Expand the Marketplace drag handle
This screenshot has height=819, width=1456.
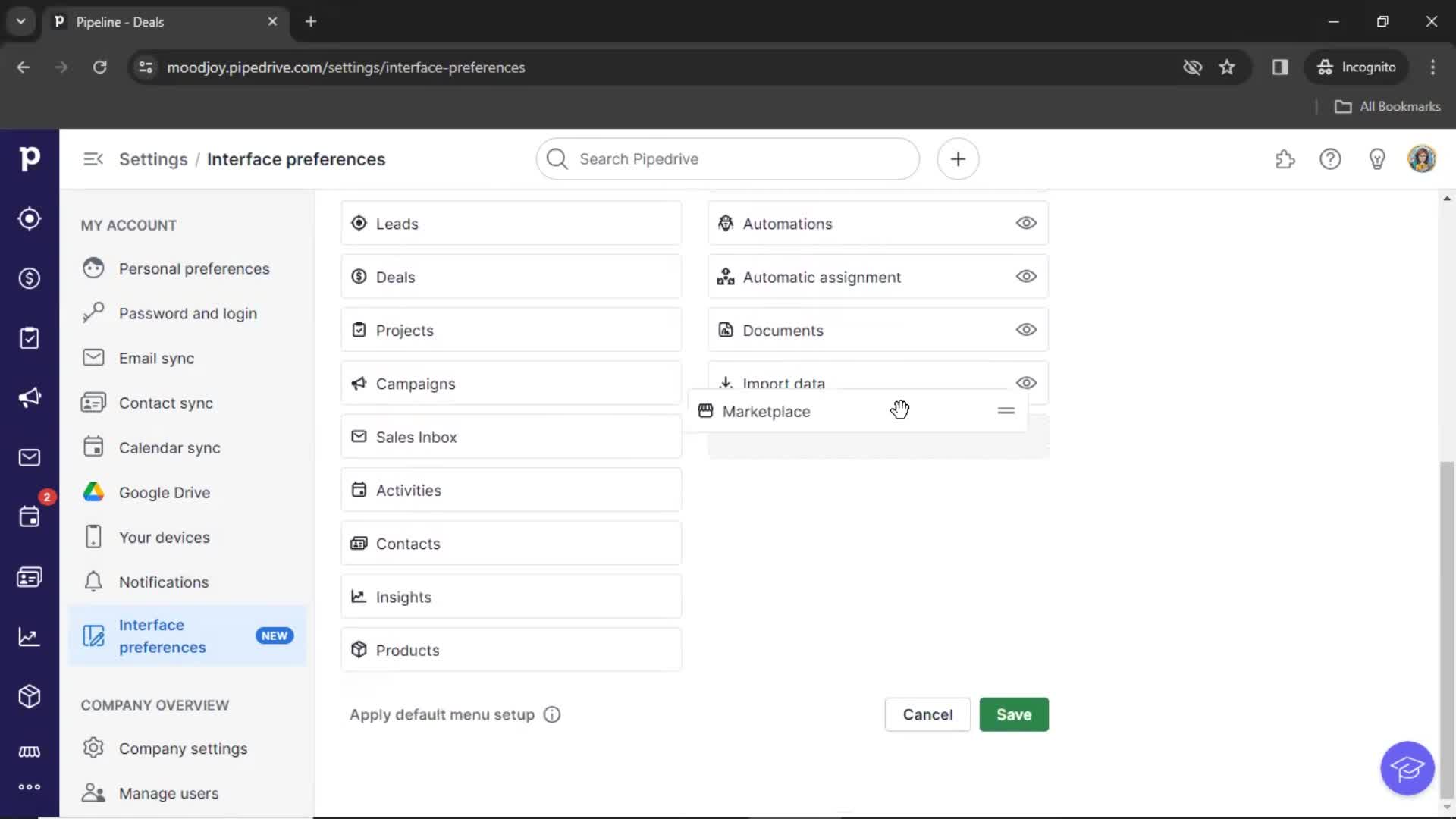coord(1007,411)
